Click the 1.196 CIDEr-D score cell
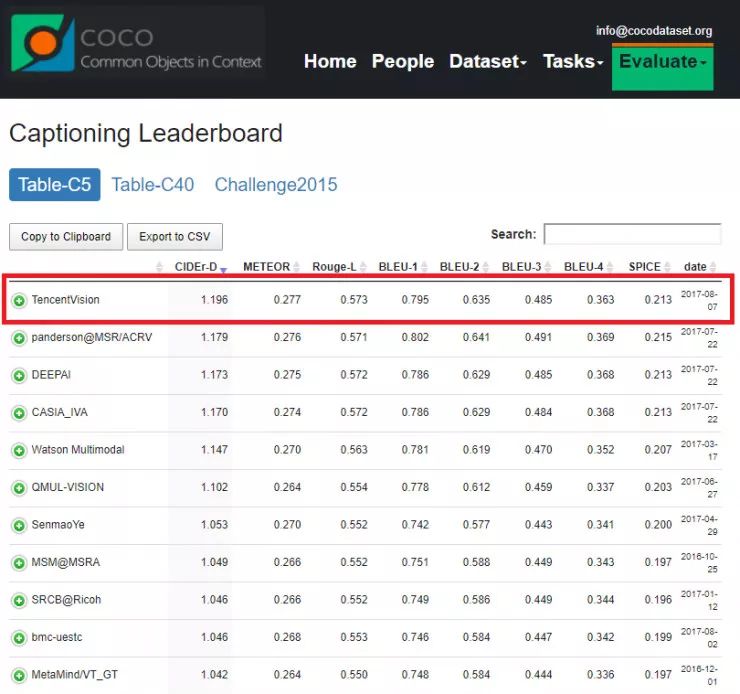The height and width of the screenshot is (694, 740). coord(214,300)
